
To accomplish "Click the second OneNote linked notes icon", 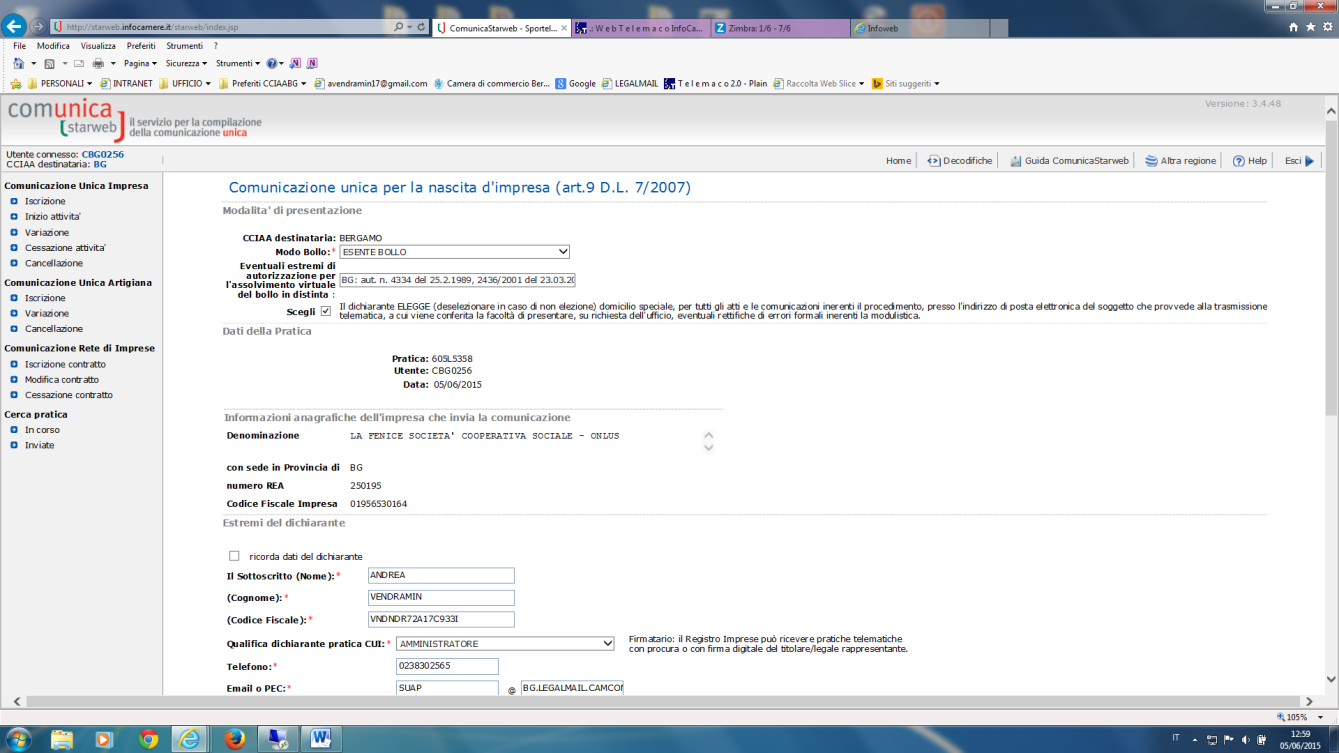I will tap(312, 63).
